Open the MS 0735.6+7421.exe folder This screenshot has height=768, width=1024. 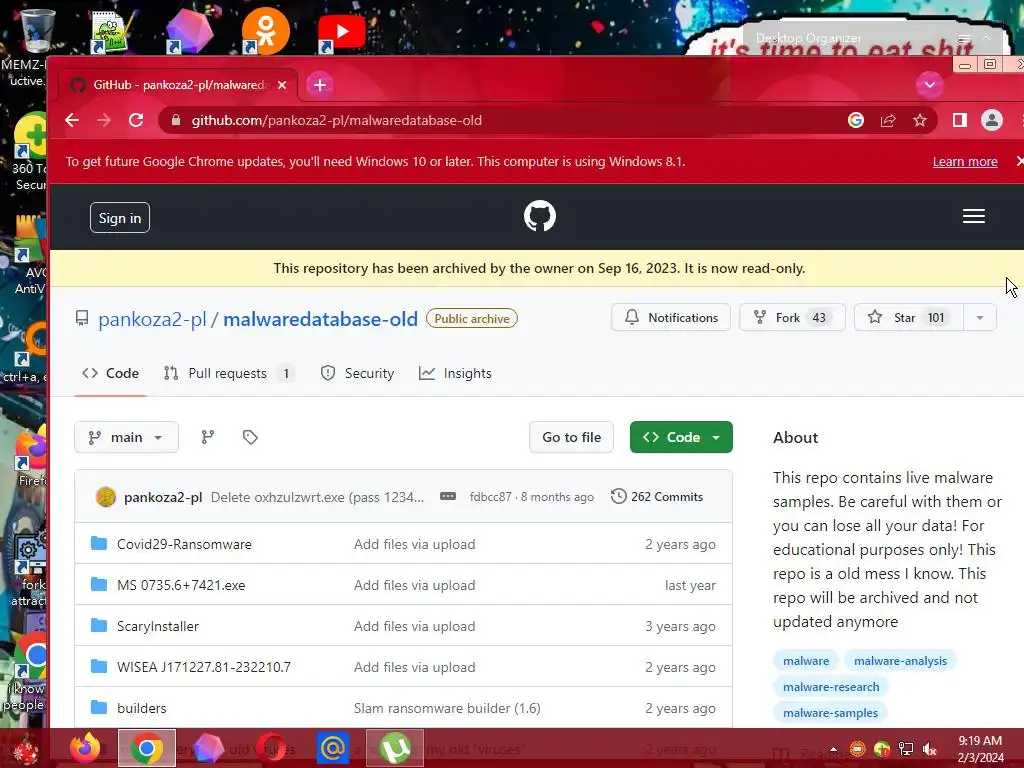pos(181,586)
